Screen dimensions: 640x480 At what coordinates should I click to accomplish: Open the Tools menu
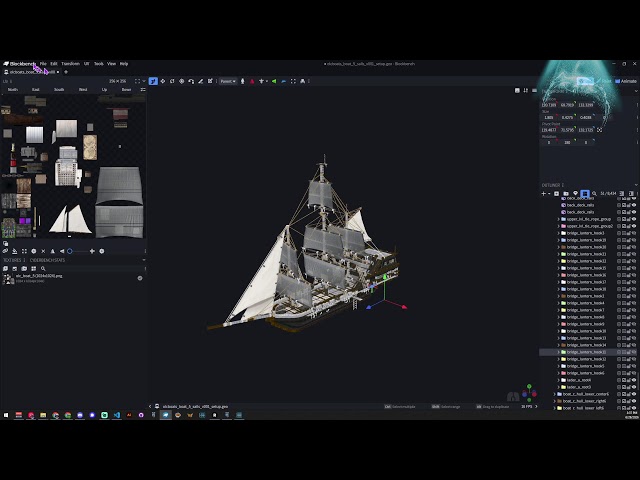point(99,64)
